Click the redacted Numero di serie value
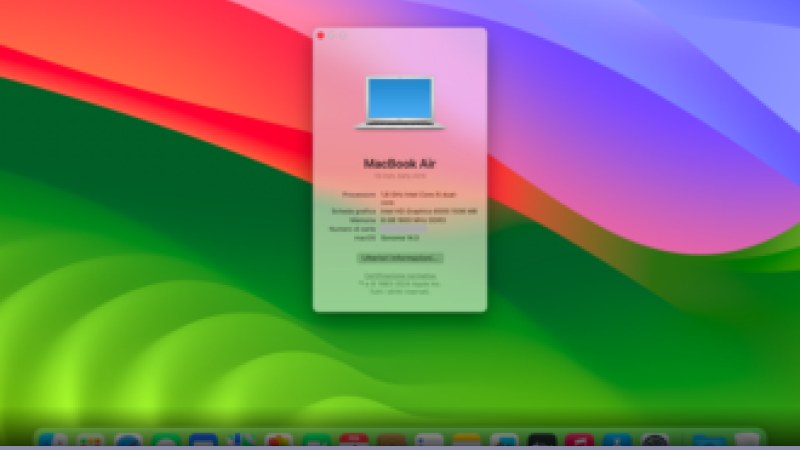The image size is (800, 450). (x=403, y=229)
